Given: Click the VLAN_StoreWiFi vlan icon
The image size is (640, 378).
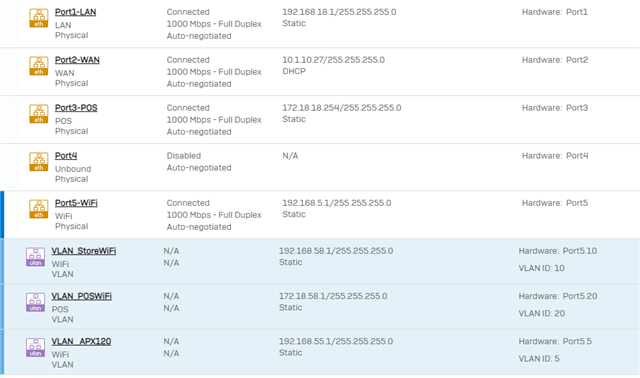Looking at the screenshot, I should tap(36, 257).
